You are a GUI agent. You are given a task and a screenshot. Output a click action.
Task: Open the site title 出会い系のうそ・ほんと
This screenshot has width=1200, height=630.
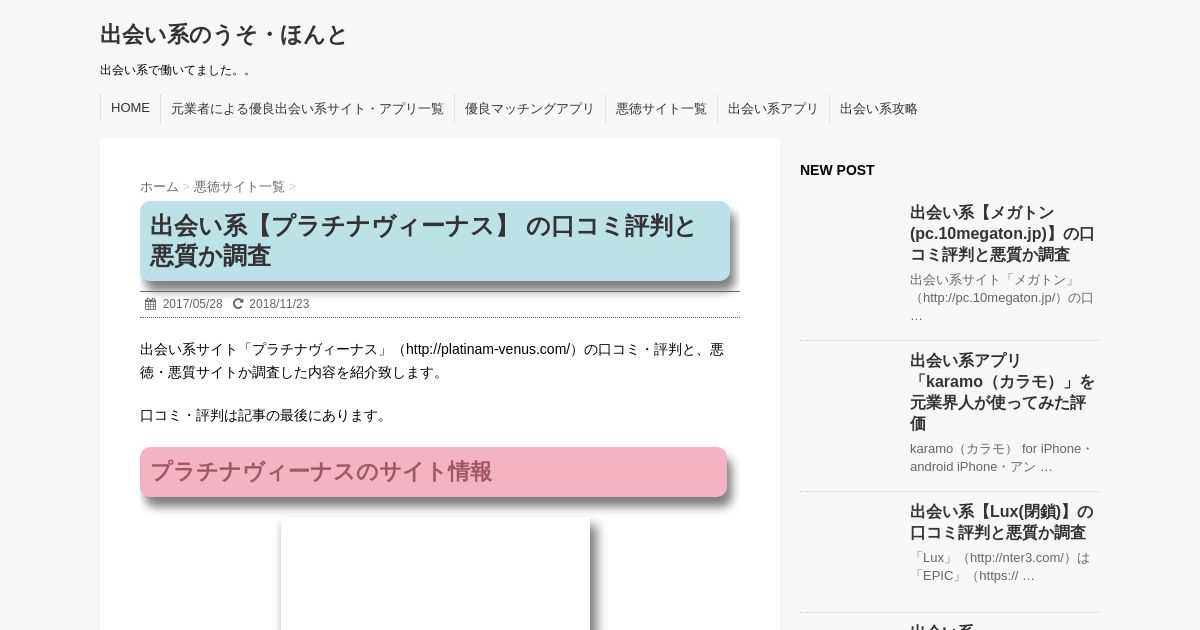223,35
